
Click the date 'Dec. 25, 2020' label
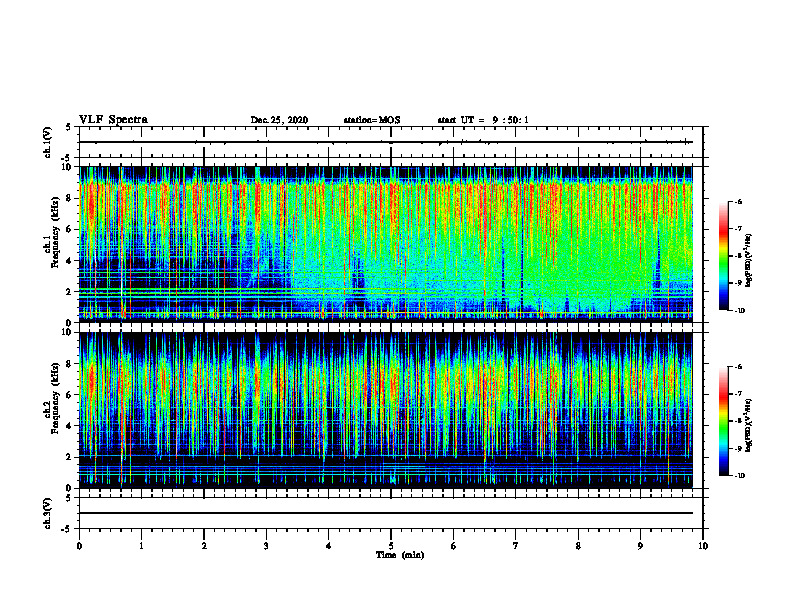[279, 120]
